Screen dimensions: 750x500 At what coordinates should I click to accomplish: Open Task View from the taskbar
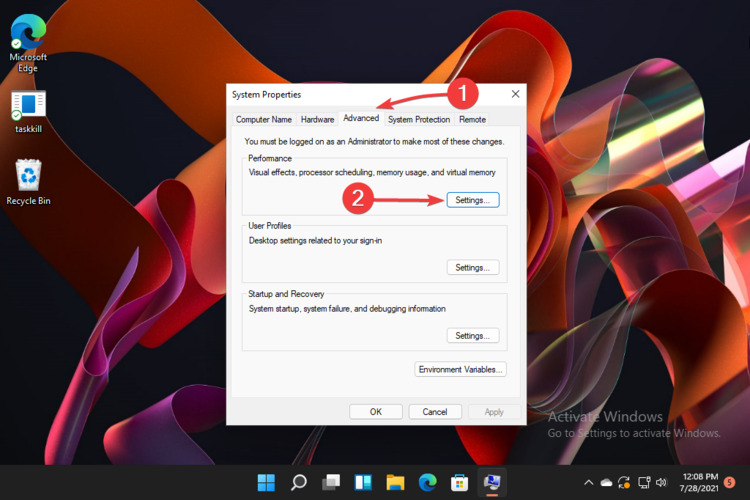[x=330, y=483]
